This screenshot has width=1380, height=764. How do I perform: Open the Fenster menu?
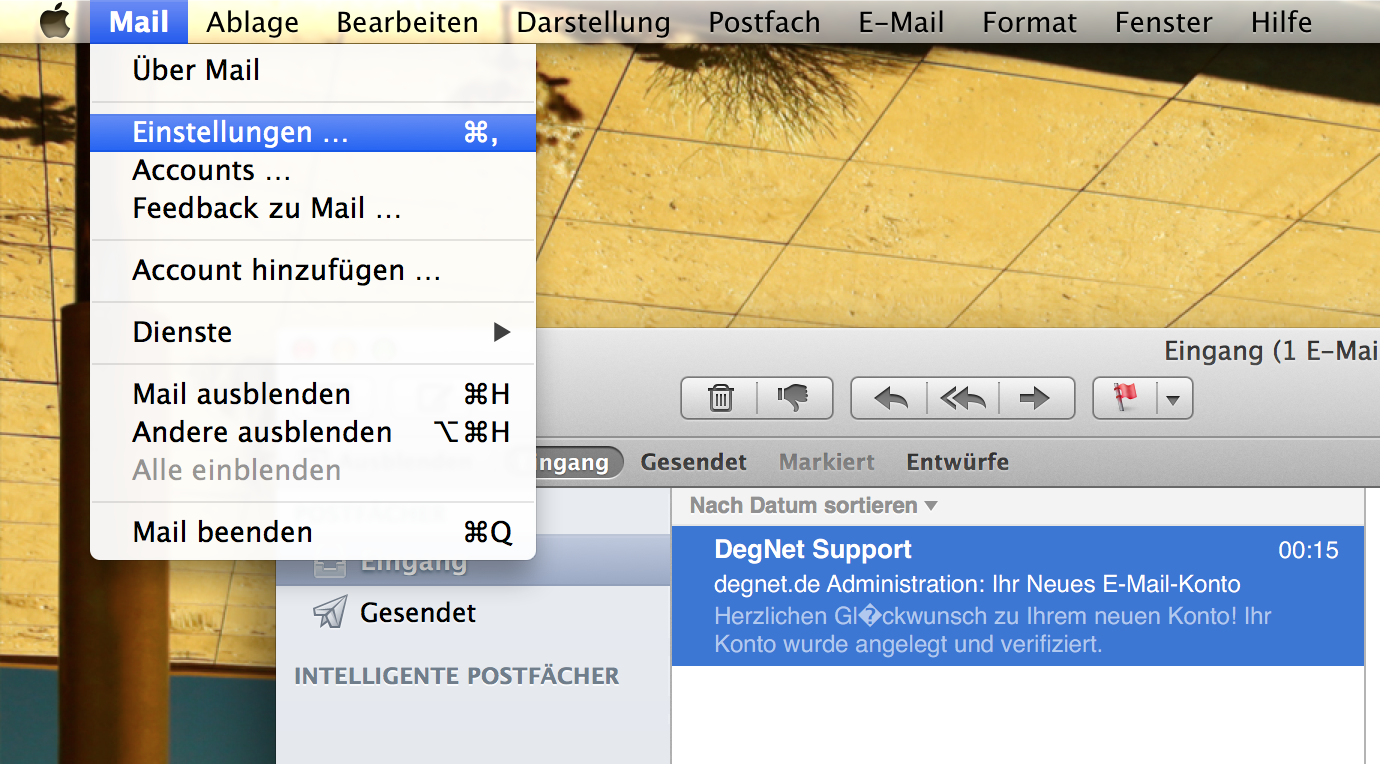click(1165, 21)
